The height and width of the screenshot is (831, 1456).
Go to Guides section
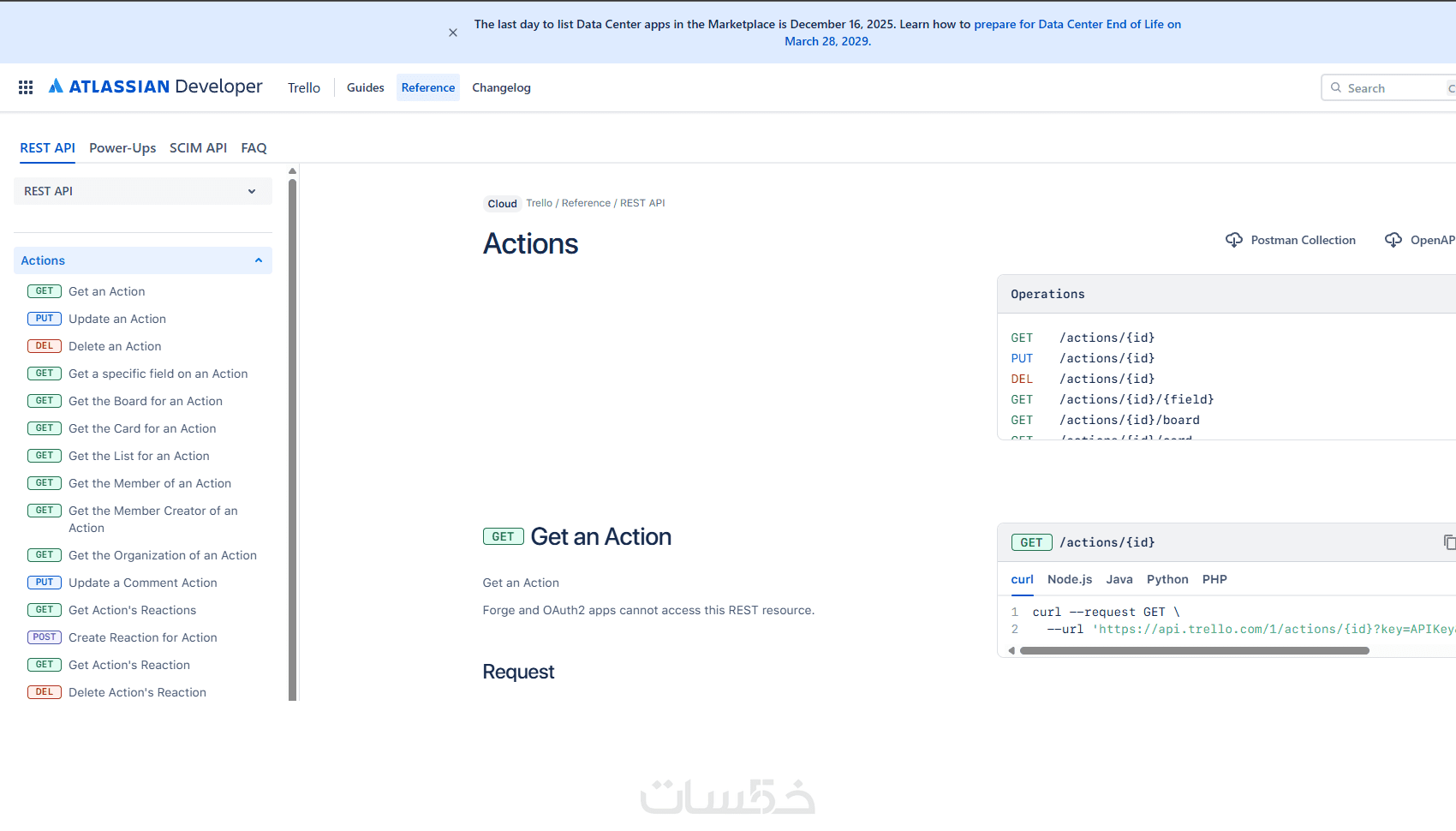366,87
